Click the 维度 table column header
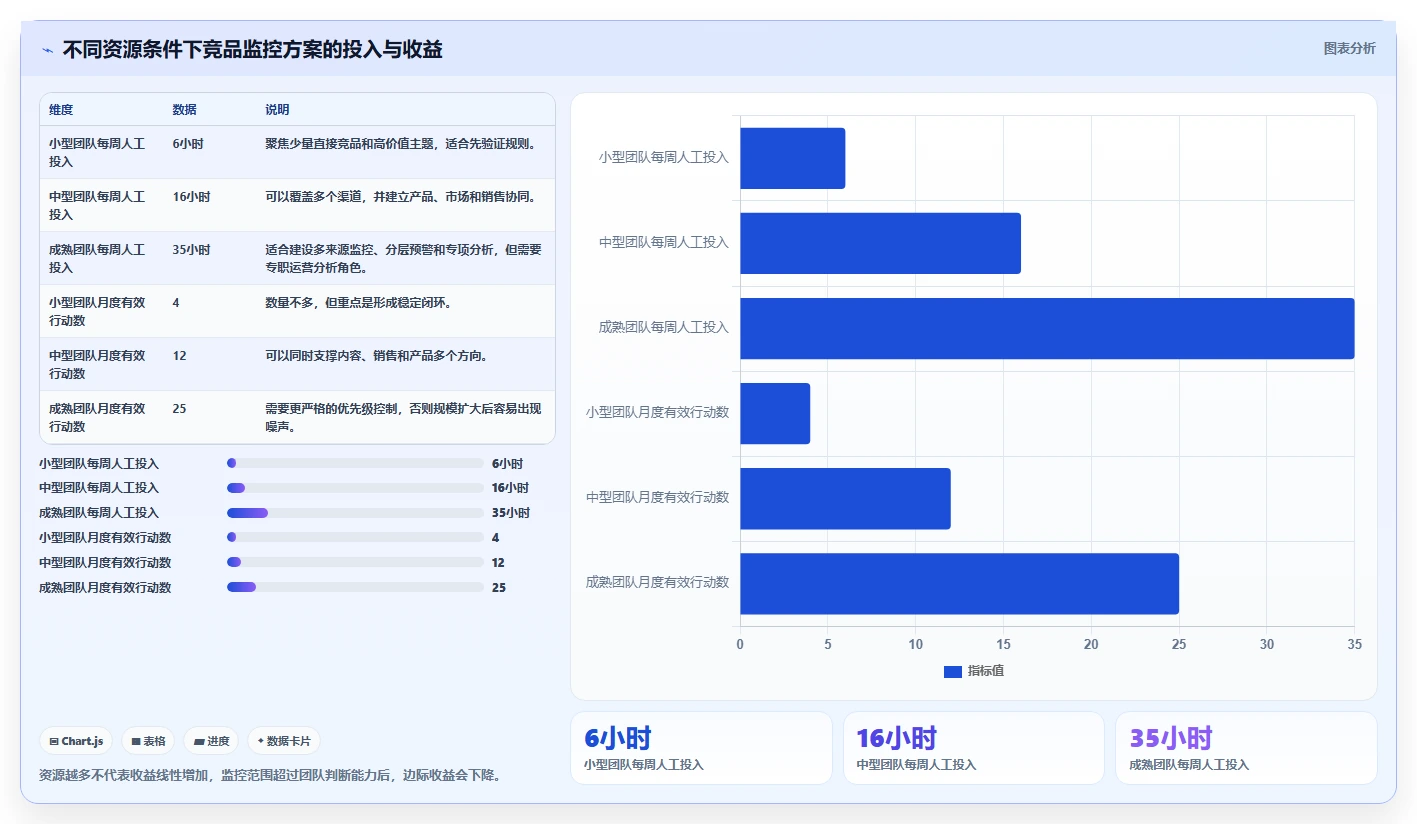1417x824 pixels. click(x=61, y=110)
